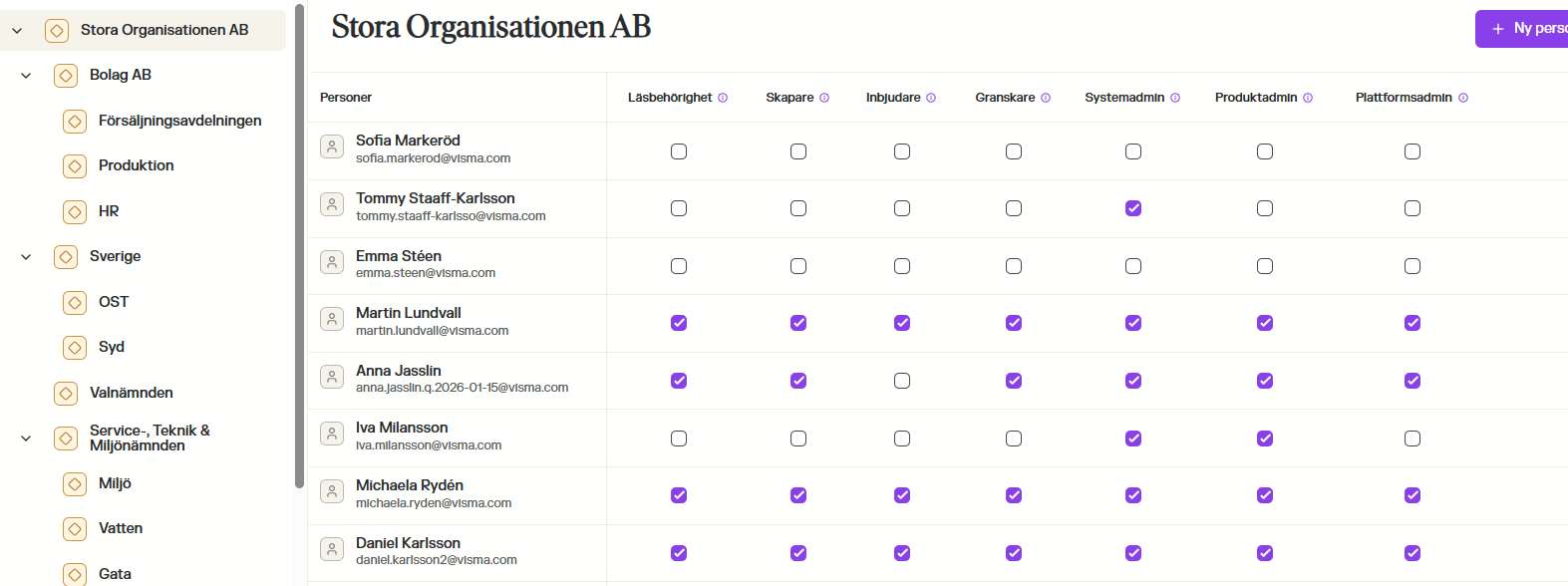The image size is (1568, 586).
Task: Click the sidebar vertical scrollbar
Action: (299, 249)
